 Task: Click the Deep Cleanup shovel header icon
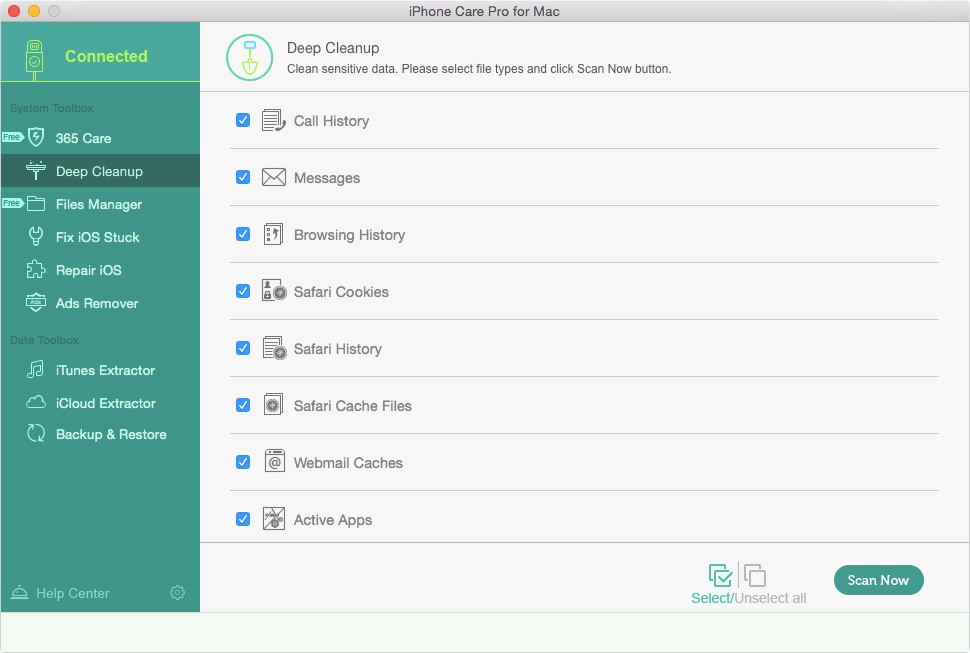pos(249,58)
